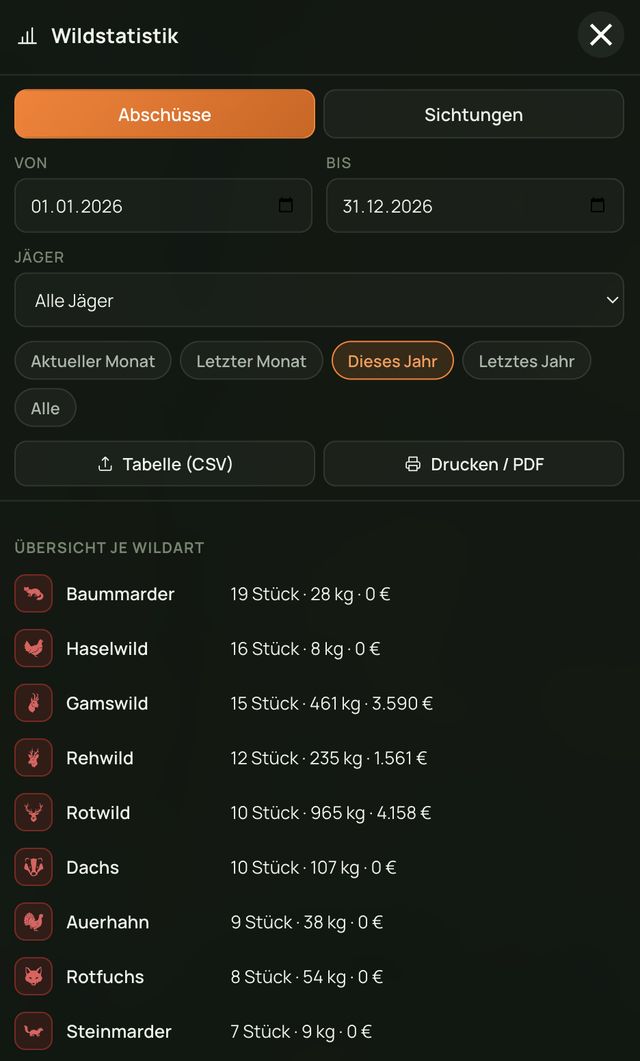Screen dimensions: 640x1061
Task: Toggle the Dieses Jahr filter chip
Action: (392, 361)
